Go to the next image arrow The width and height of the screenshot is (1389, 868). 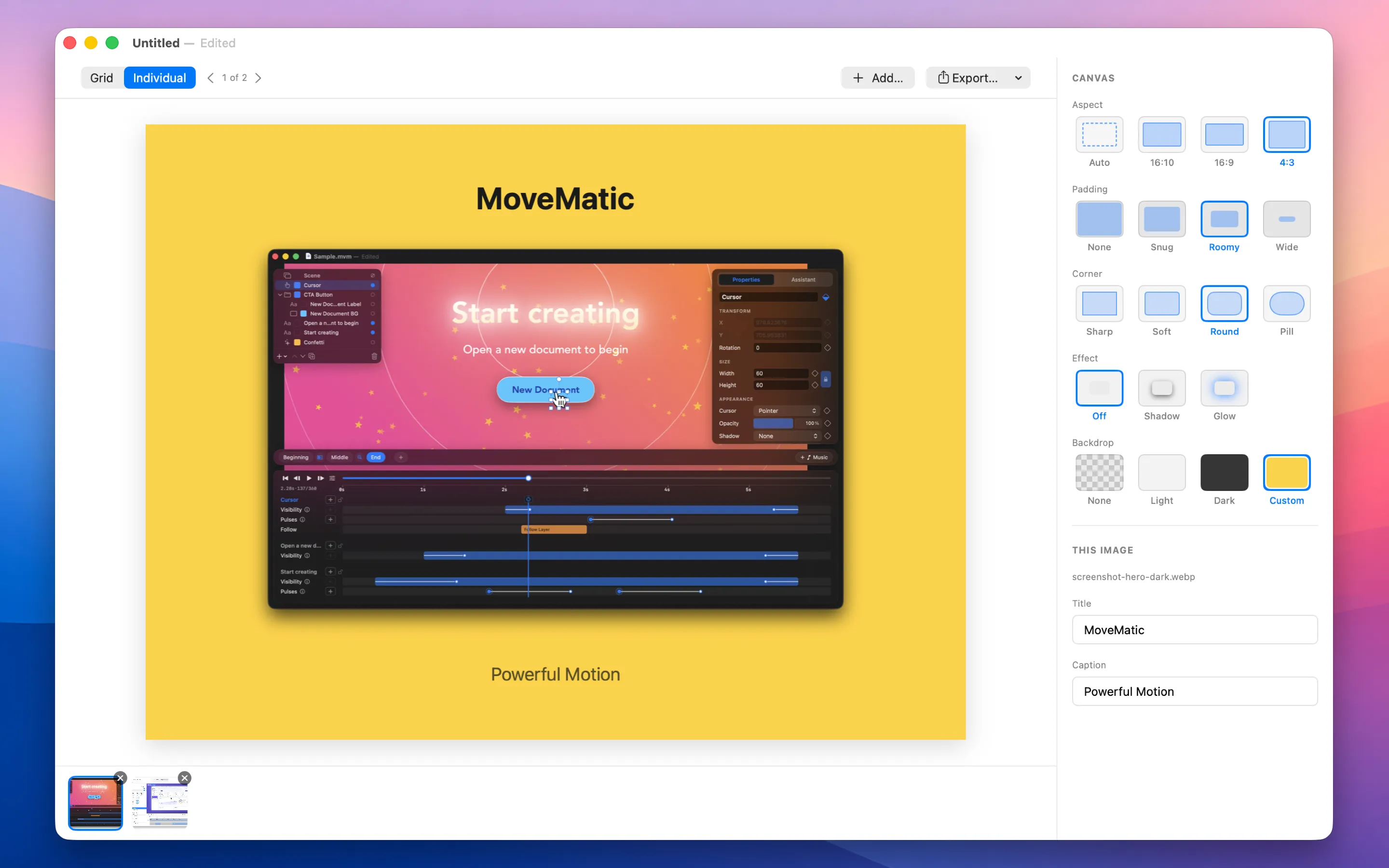[x=259, y=78]
